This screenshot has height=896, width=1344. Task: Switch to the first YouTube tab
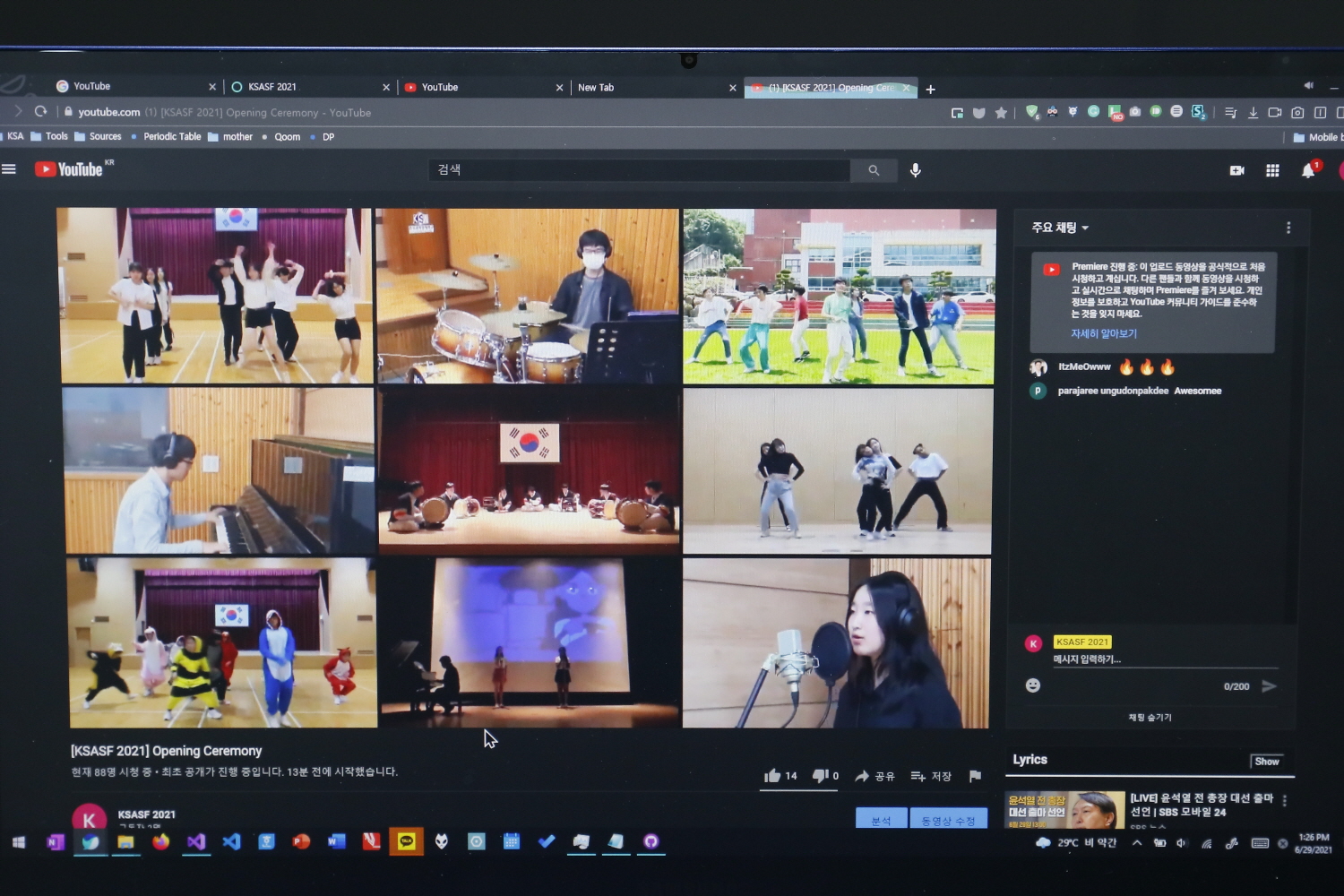pos(134,87)
